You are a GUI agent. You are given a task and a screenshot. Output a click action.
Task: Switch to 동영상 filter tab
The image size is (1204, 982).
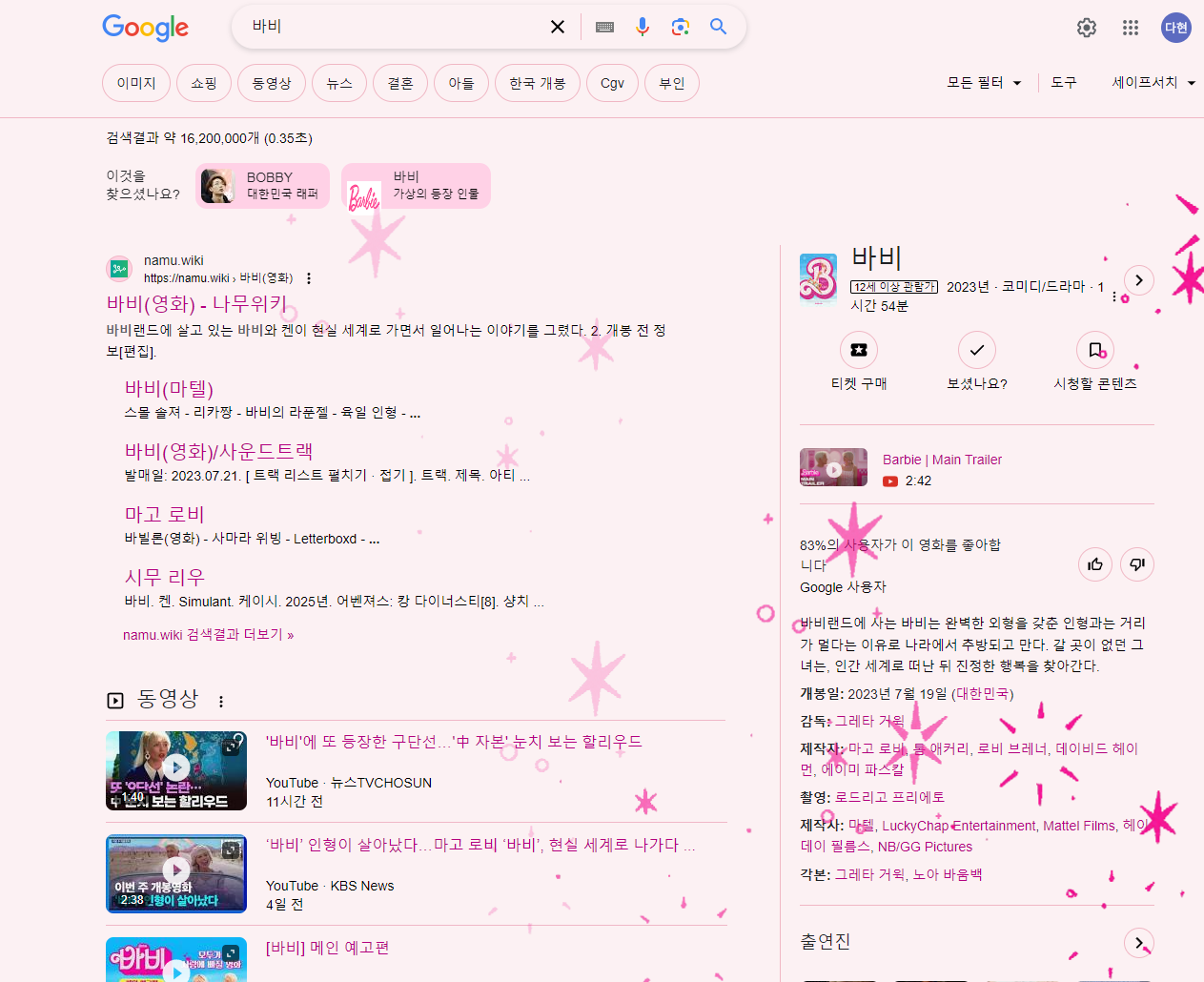272,83
